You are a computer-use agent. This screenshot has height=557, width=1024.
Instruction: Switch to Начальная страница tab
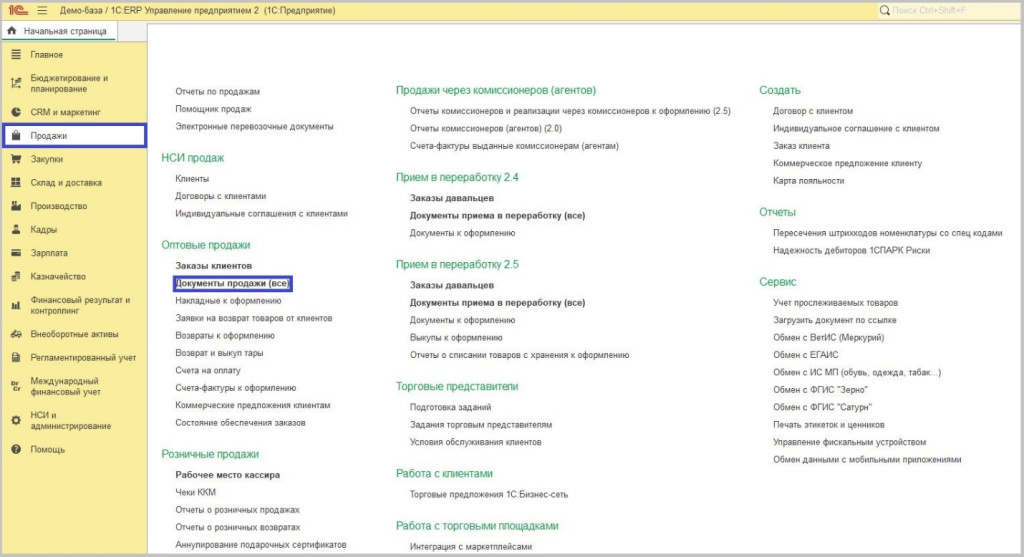(58, 32)
